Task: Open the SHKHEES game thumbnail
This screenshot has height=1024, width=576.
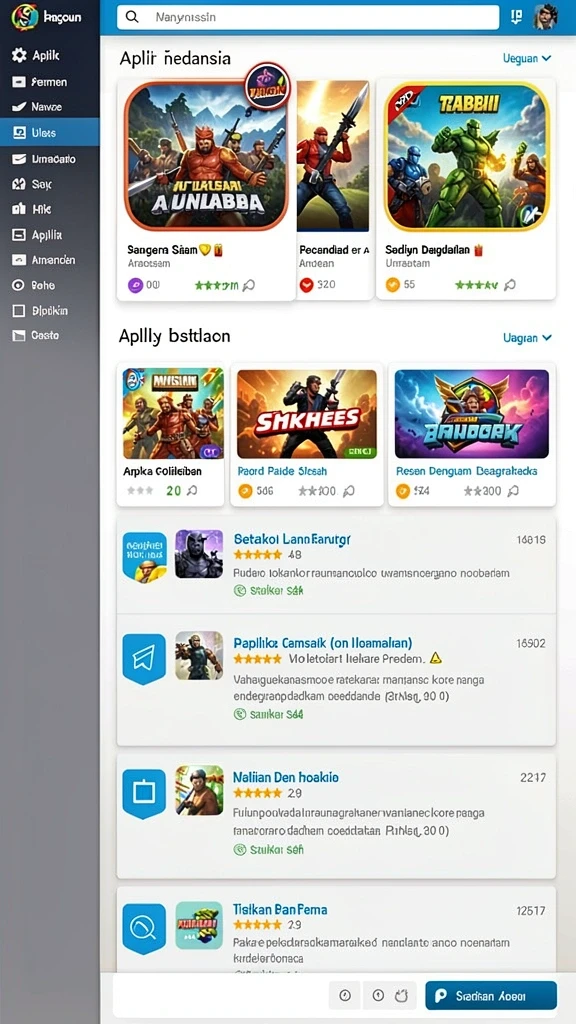Action: coord(307,414)
